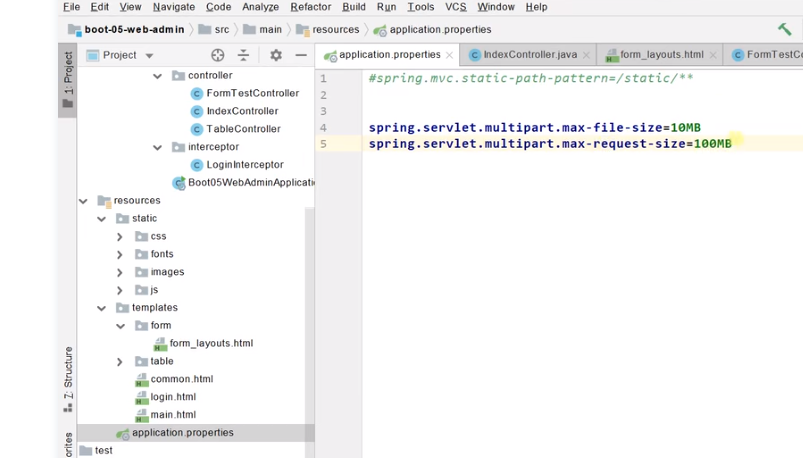Image resolution: width=803 pixels, height=458 pixels.
Task: Expand the js folder
Action: coord(119,290)
